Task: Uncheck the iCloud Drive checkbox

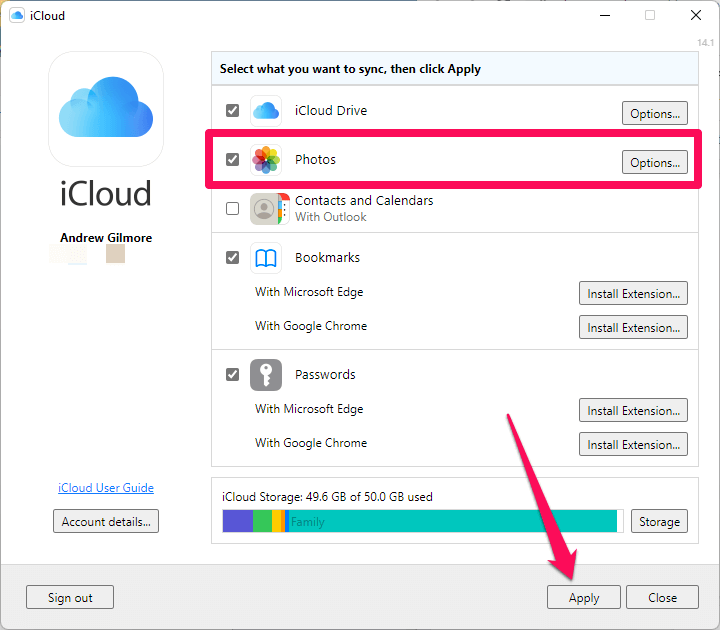Action: [x=232, y=111]
